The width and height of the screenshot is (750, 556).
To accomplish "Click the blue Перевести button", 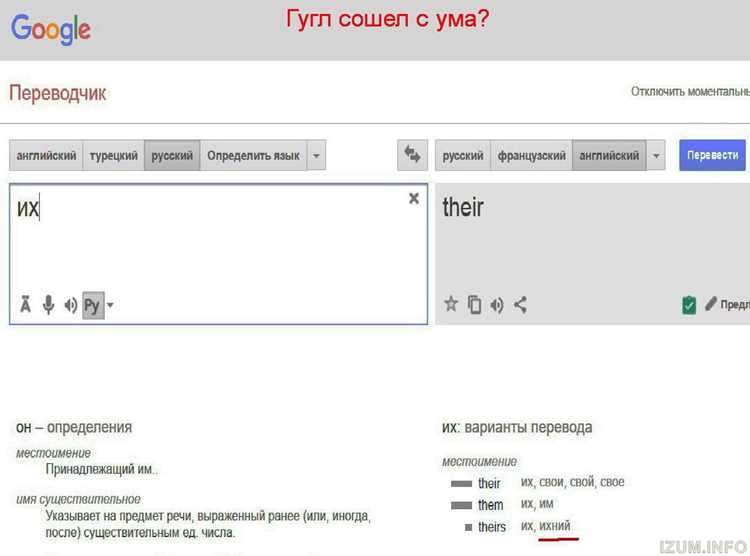I will coord(712,155).
